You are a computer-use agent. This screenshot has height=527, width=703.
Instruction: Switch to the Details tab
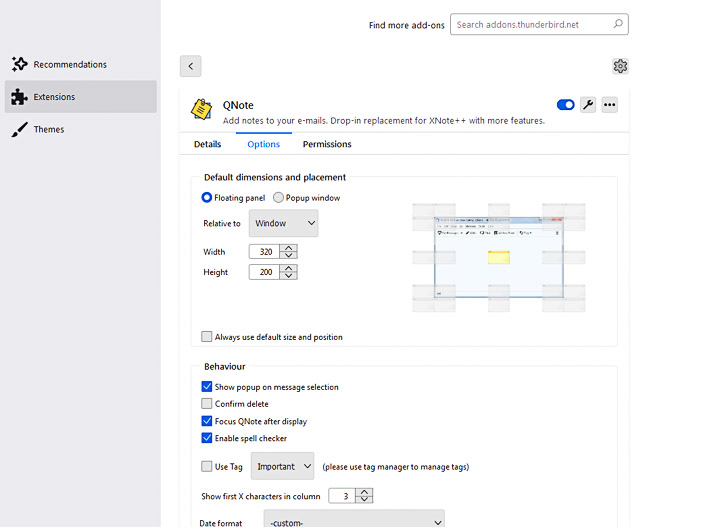tap(208, 144)
